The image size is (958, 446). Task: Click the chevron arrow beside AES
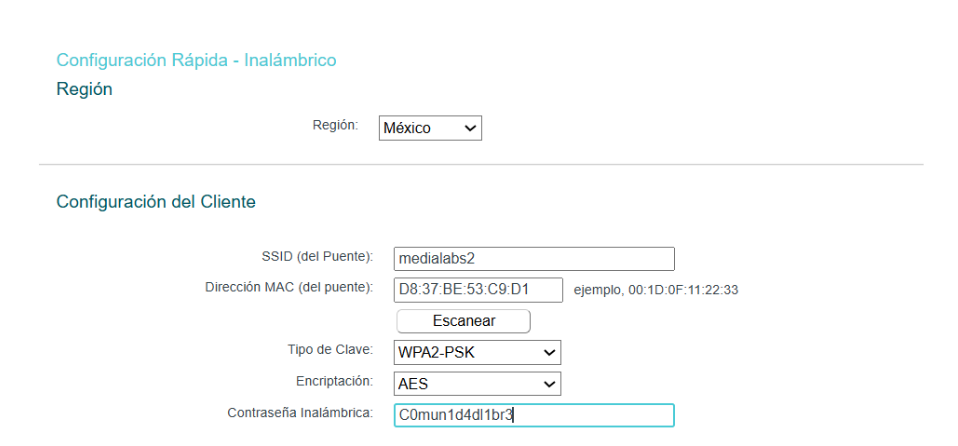point(547,384)
